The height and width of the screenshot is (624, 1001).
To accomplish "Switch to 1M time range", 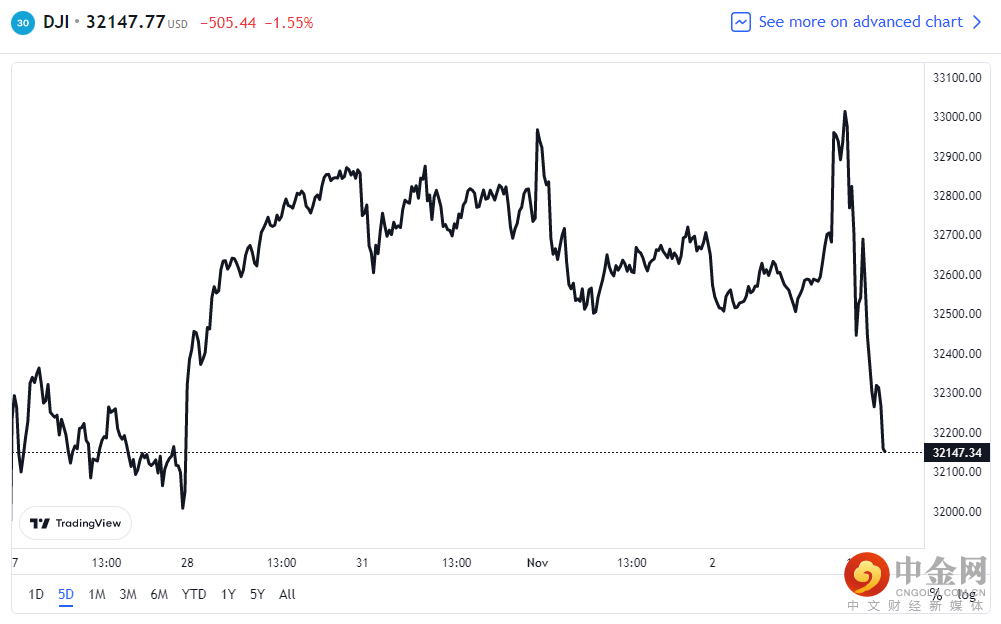I will point(97,594).
